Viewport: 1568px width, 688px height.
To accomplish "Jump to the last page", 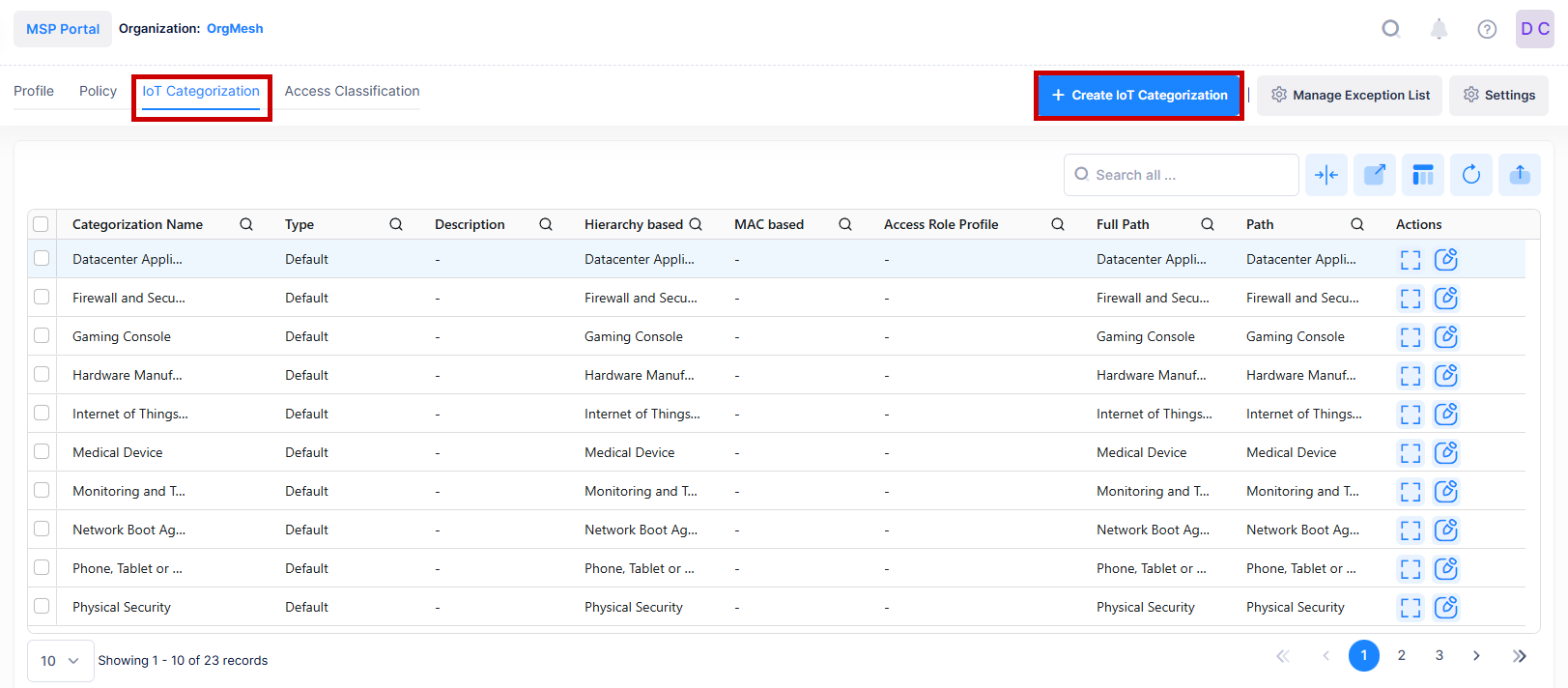I will point(1519,655).
